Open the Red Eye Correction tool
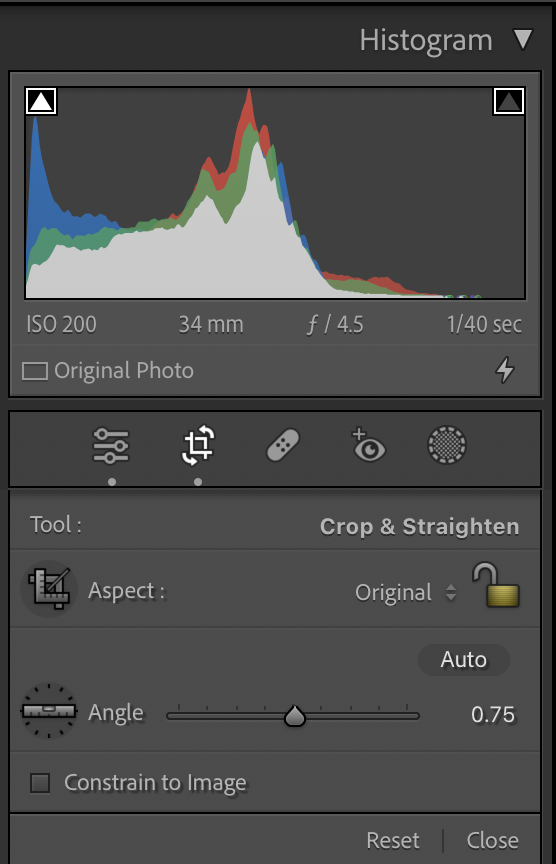Viewport: 556px width, 864px height. (368, 445)
